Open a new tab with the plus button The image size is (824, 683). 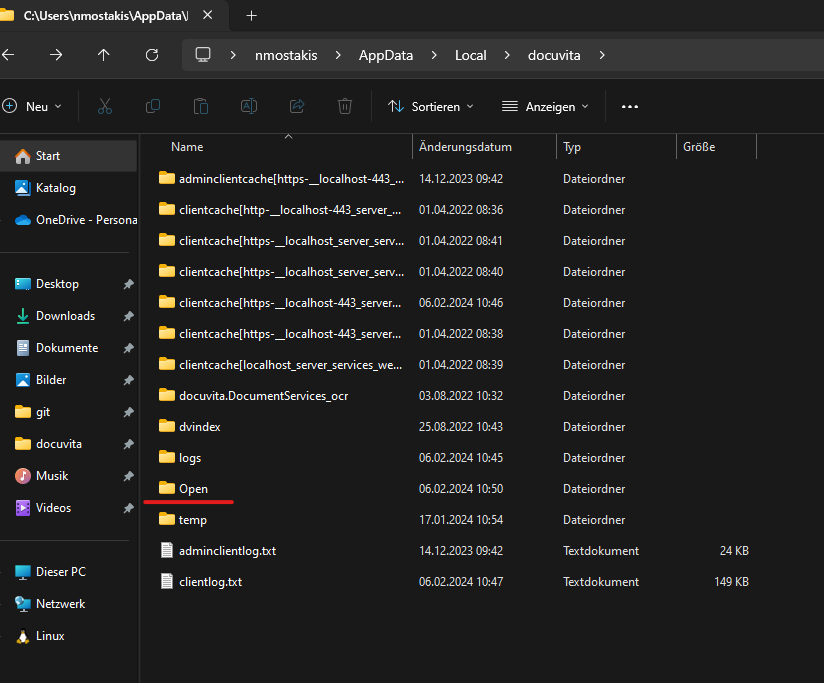(251, 16)
